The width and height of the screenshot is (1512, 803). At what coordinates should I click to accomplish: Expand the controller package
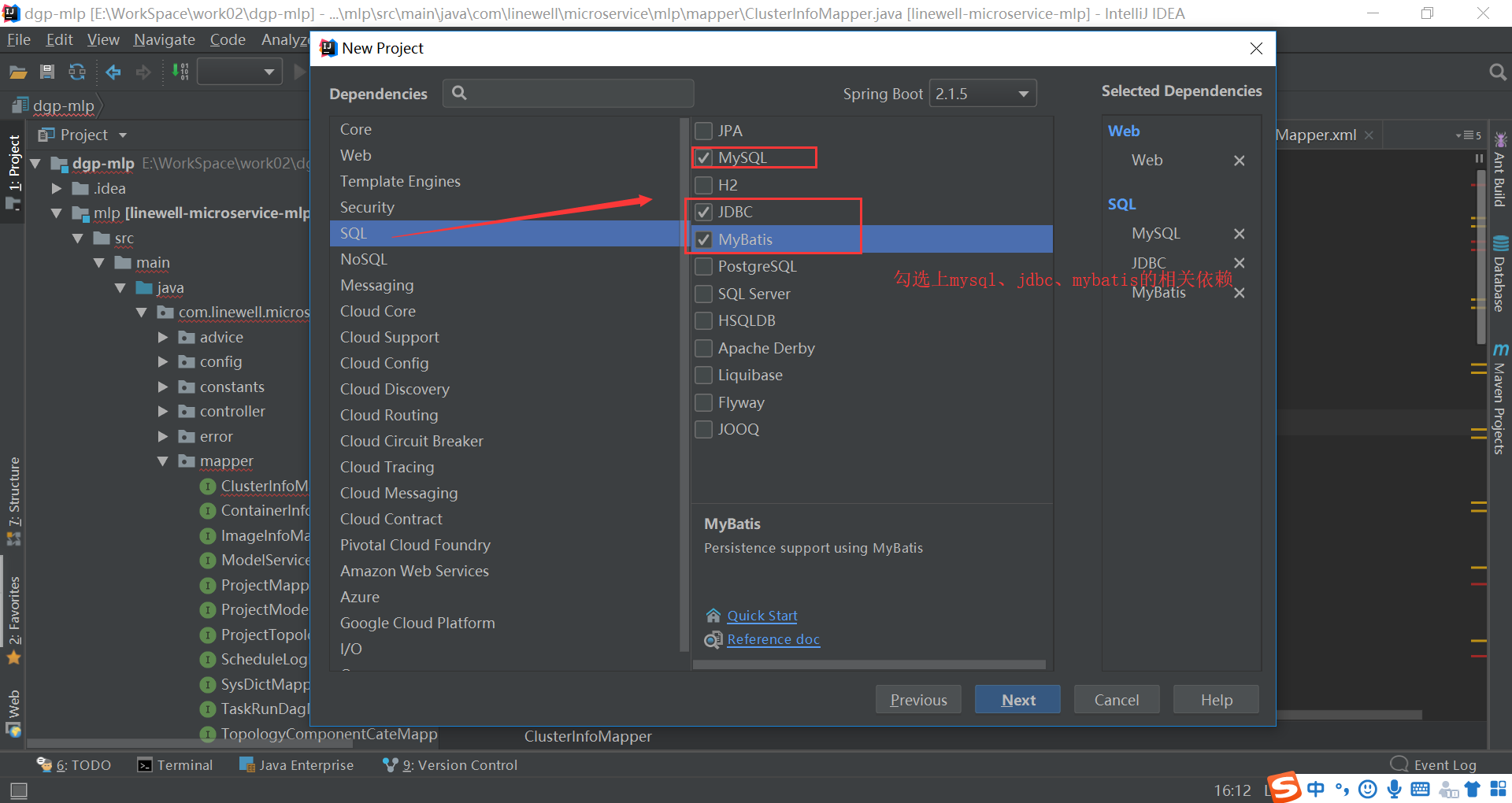coord(163,412)
